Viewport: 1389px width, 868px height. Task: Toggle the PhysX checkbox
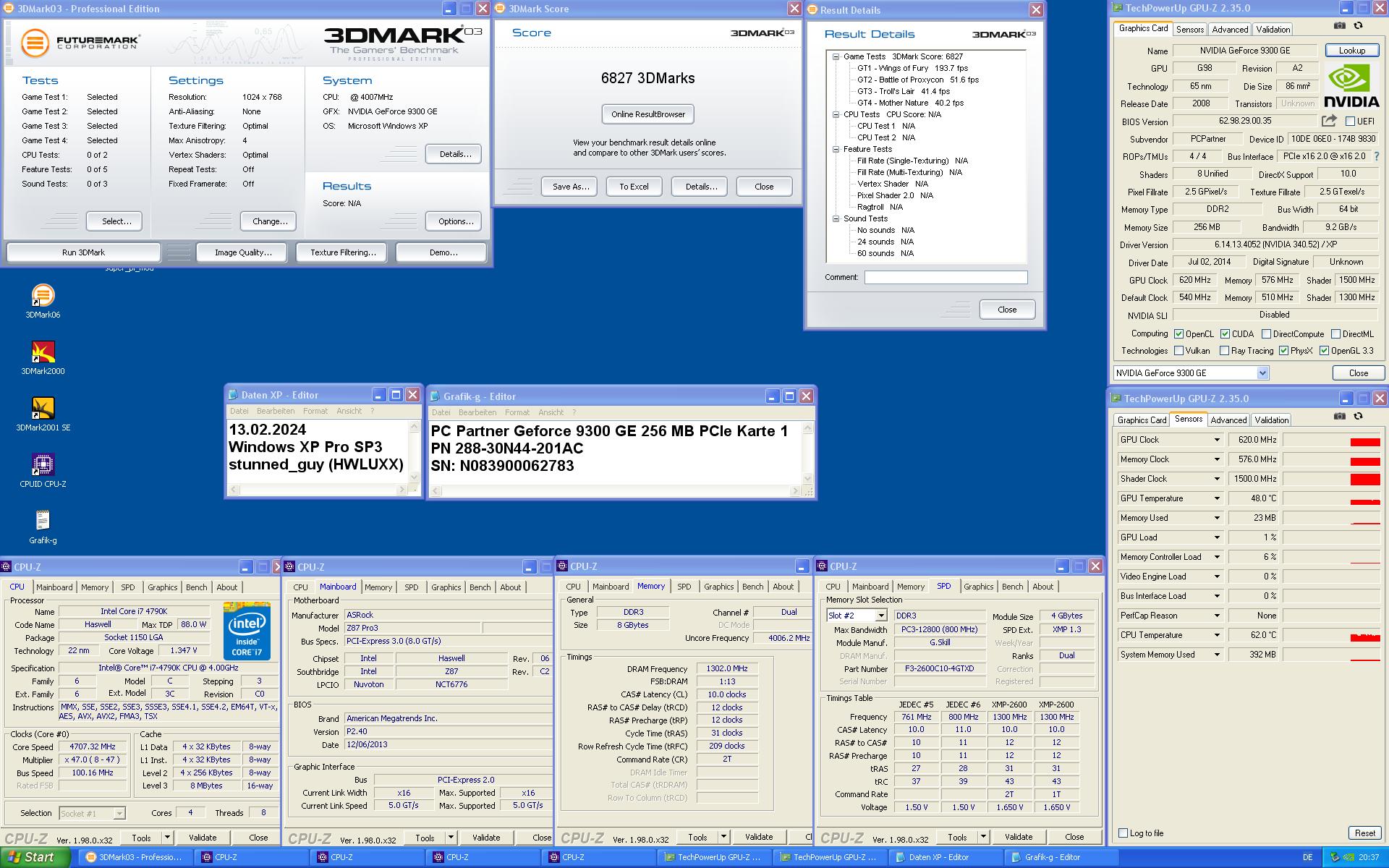(1283, 351)
